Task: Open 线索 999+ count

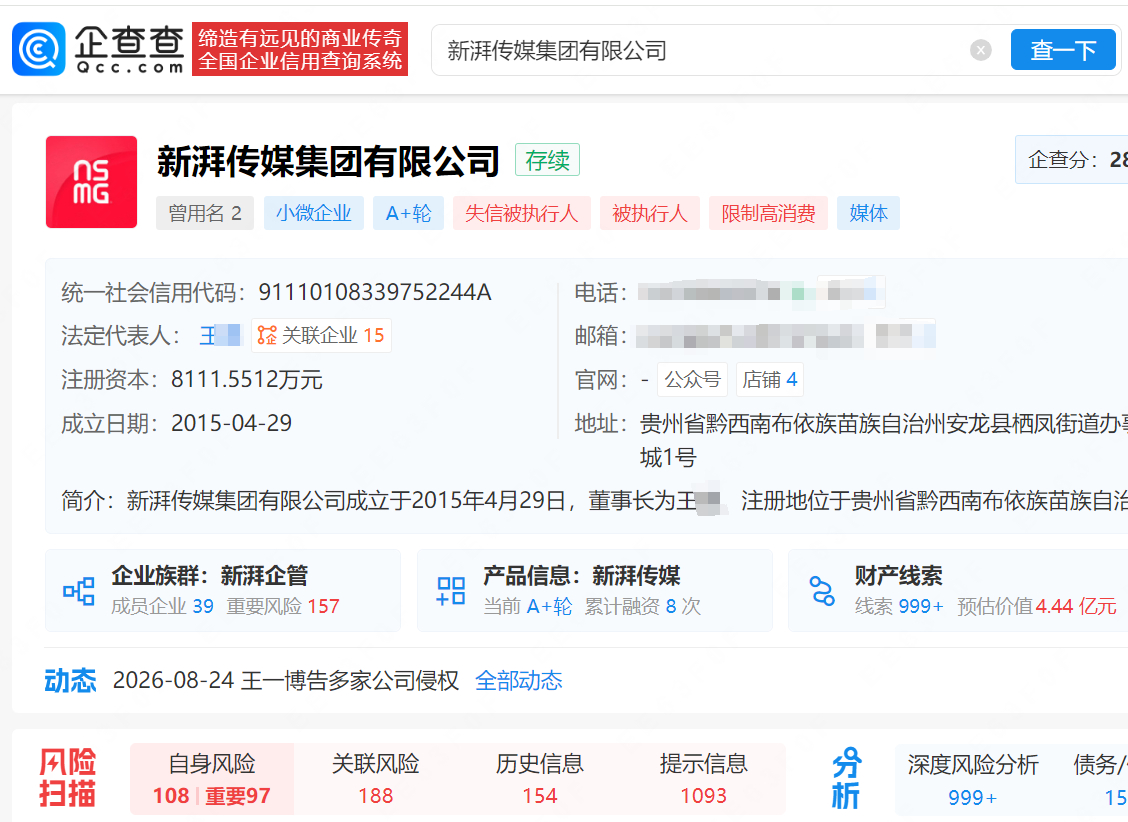Action: [899, 606]
